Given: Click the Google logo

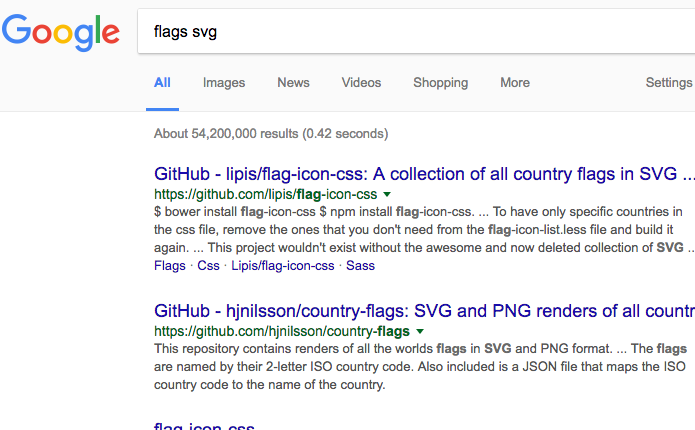Looking at the screenshot, I should tap(61, 32).
